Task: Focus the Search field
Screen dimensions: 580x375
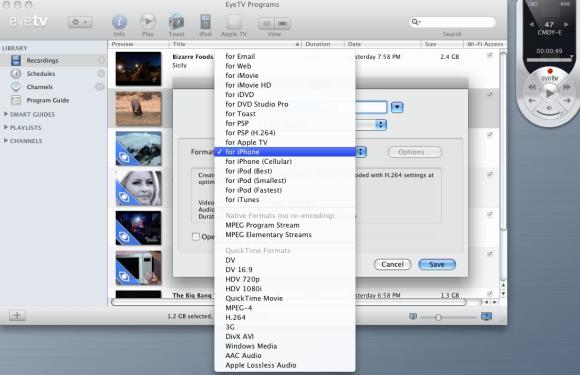Action: click(452, 22)
